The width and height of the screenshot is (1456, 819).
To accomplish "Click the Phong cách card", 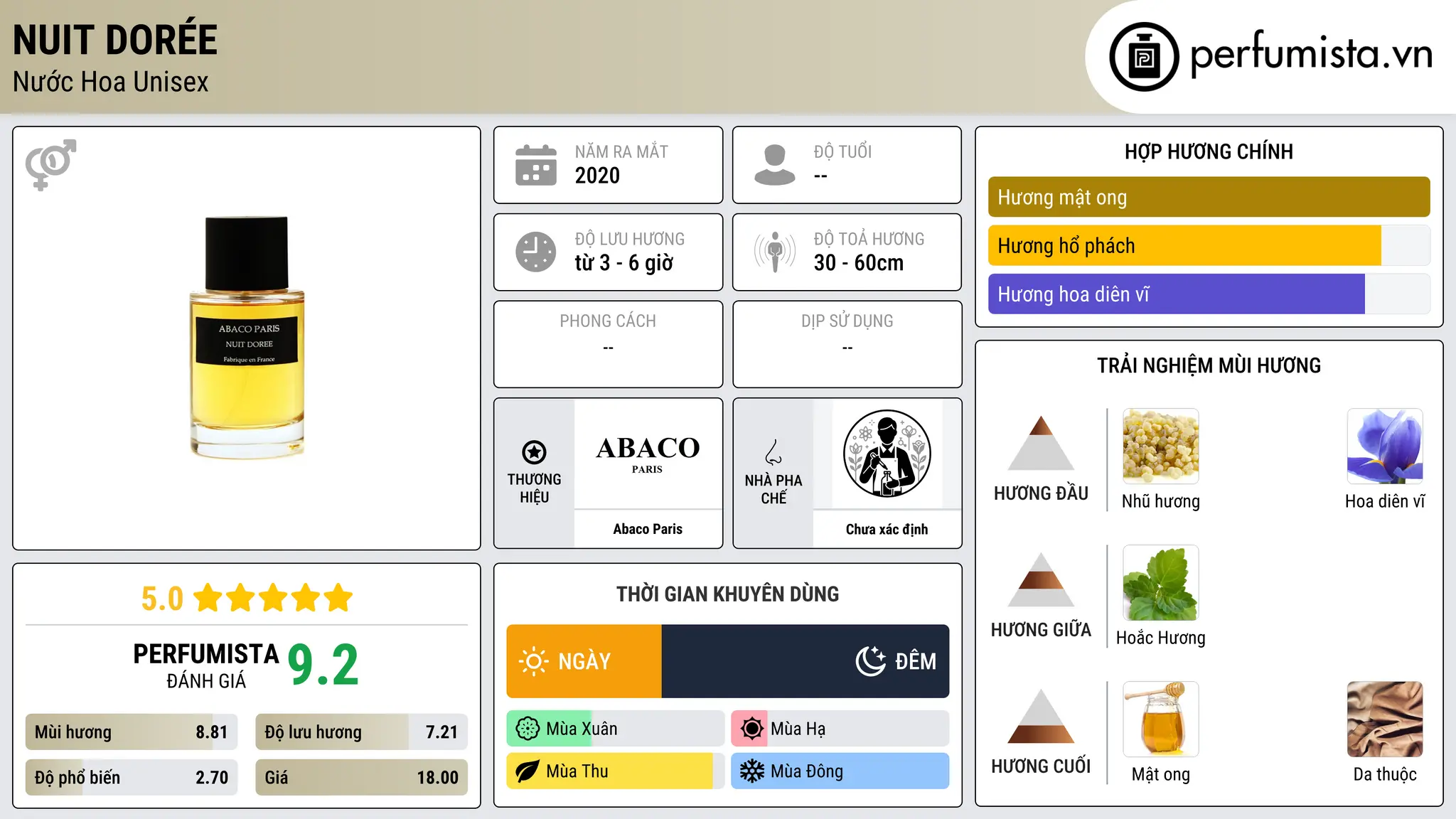I will pyautogui.click(x=608, y=344).
